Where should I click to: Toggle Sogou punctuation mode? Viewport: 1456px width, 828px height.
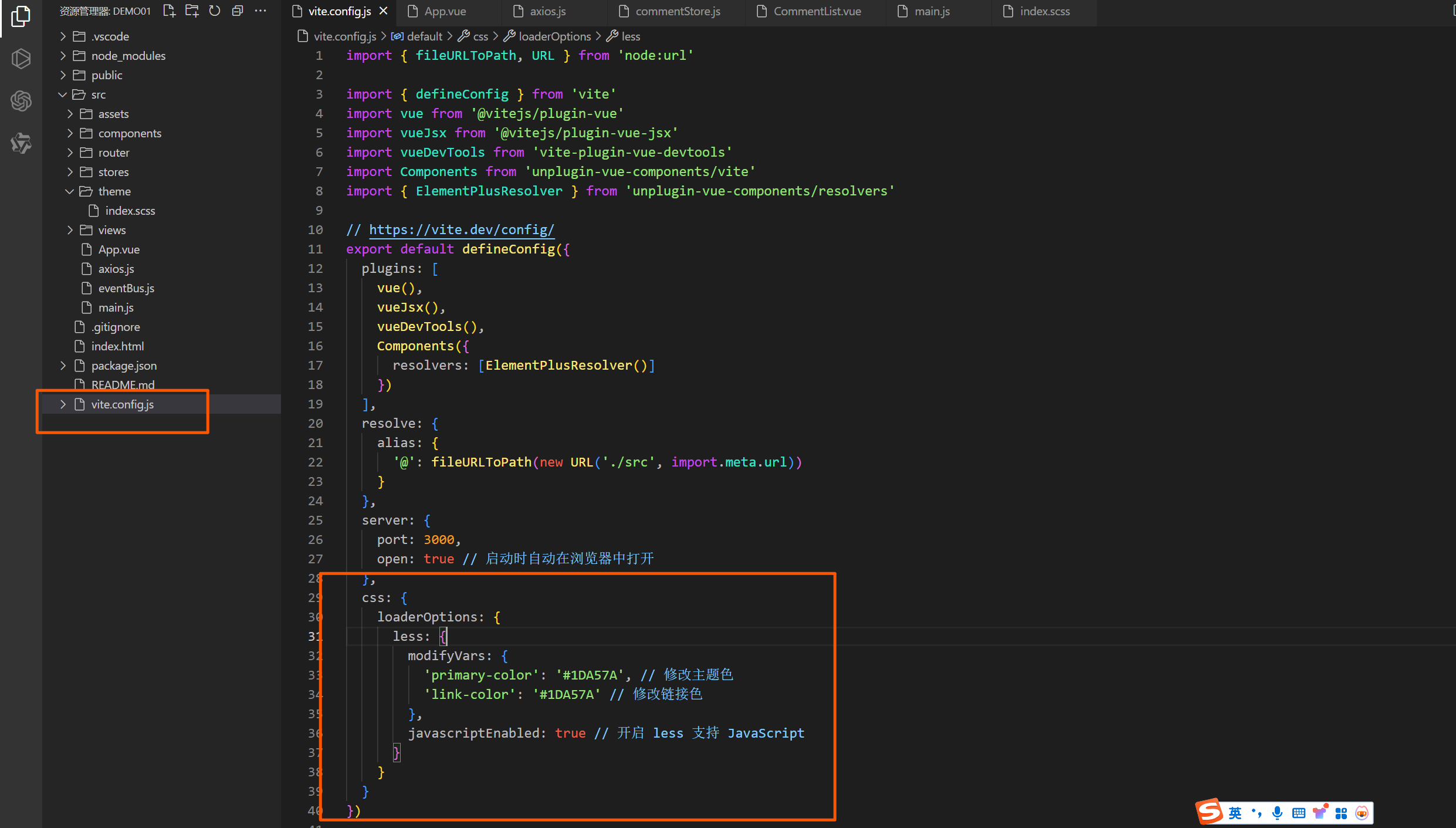(x=1257, y=813)
